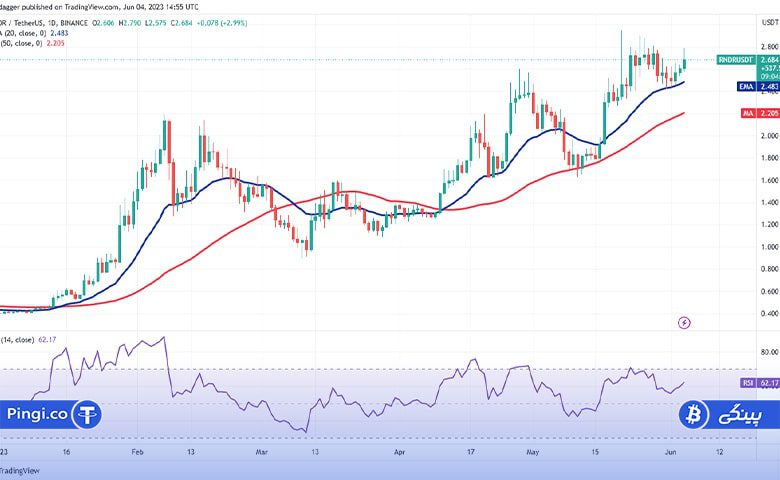Click the change value +0.078 (+2.99%)
The height and width of the screenshot is (480, 780).
(x=222, y=23)
